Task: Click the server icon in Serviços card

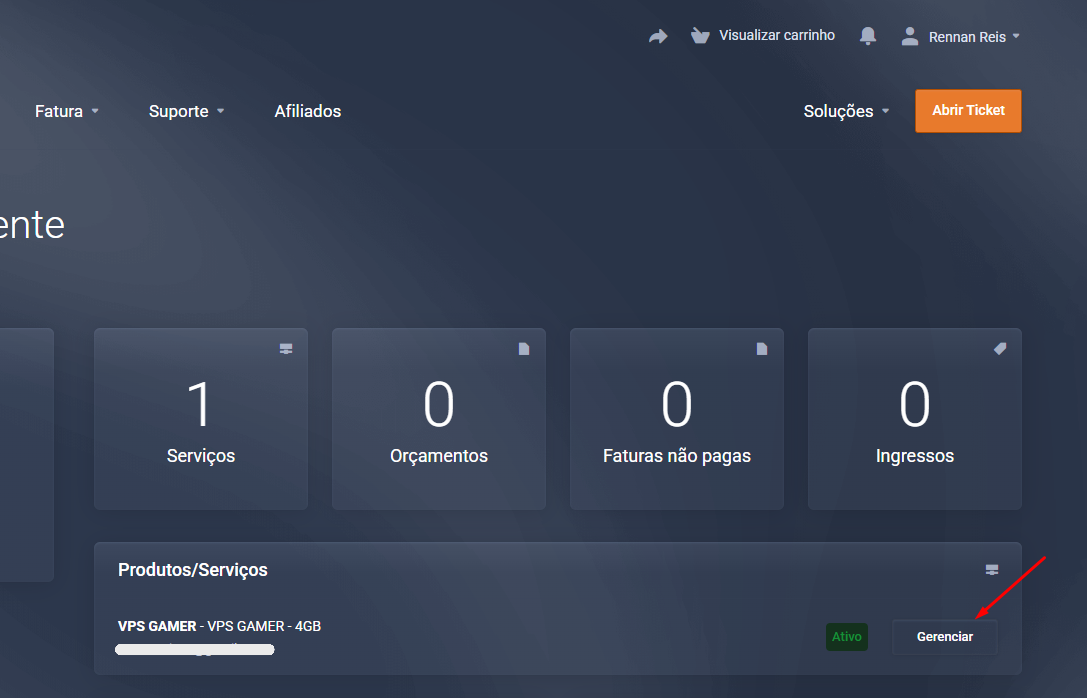Action: (x=286, y=349)
